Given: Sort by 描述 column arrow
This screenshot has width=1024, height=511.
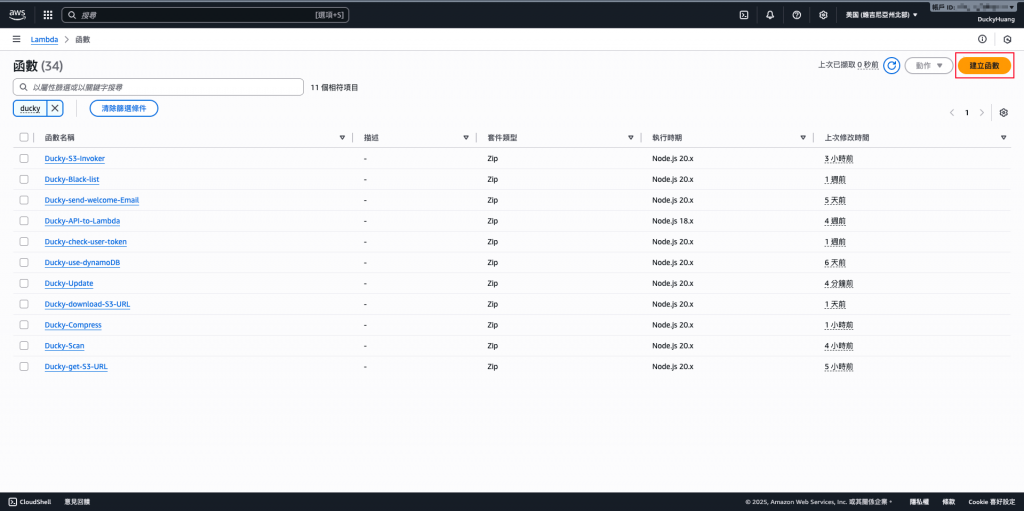Looking at the screenshot, I should point(466,138).
